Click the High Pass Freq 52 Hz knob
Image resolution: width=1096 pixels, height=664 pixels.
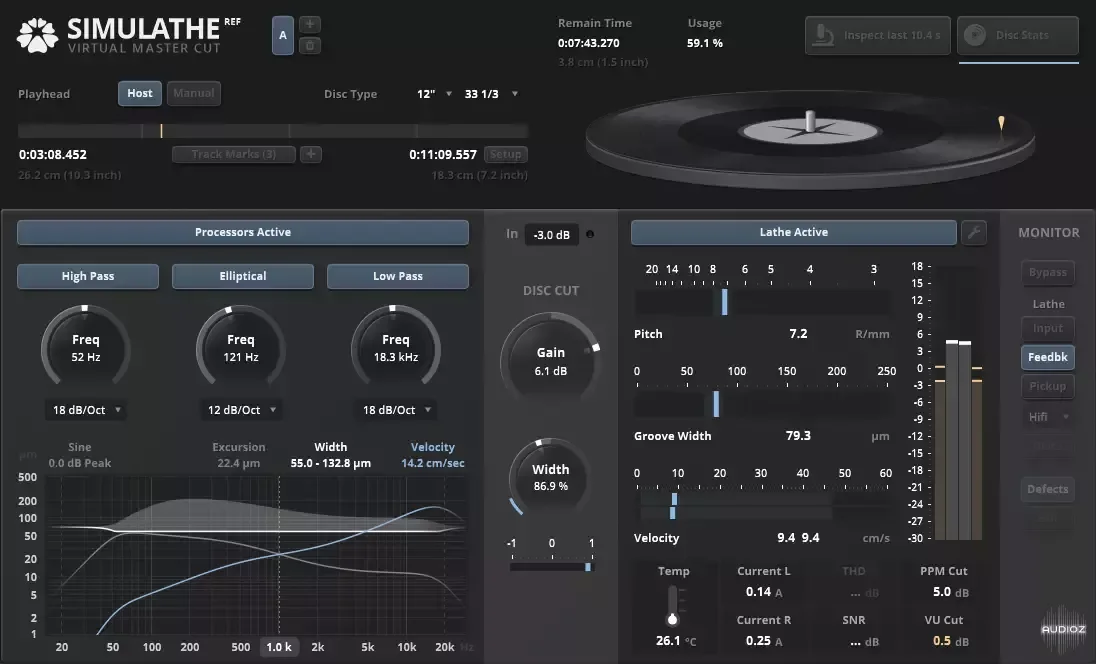85,347
